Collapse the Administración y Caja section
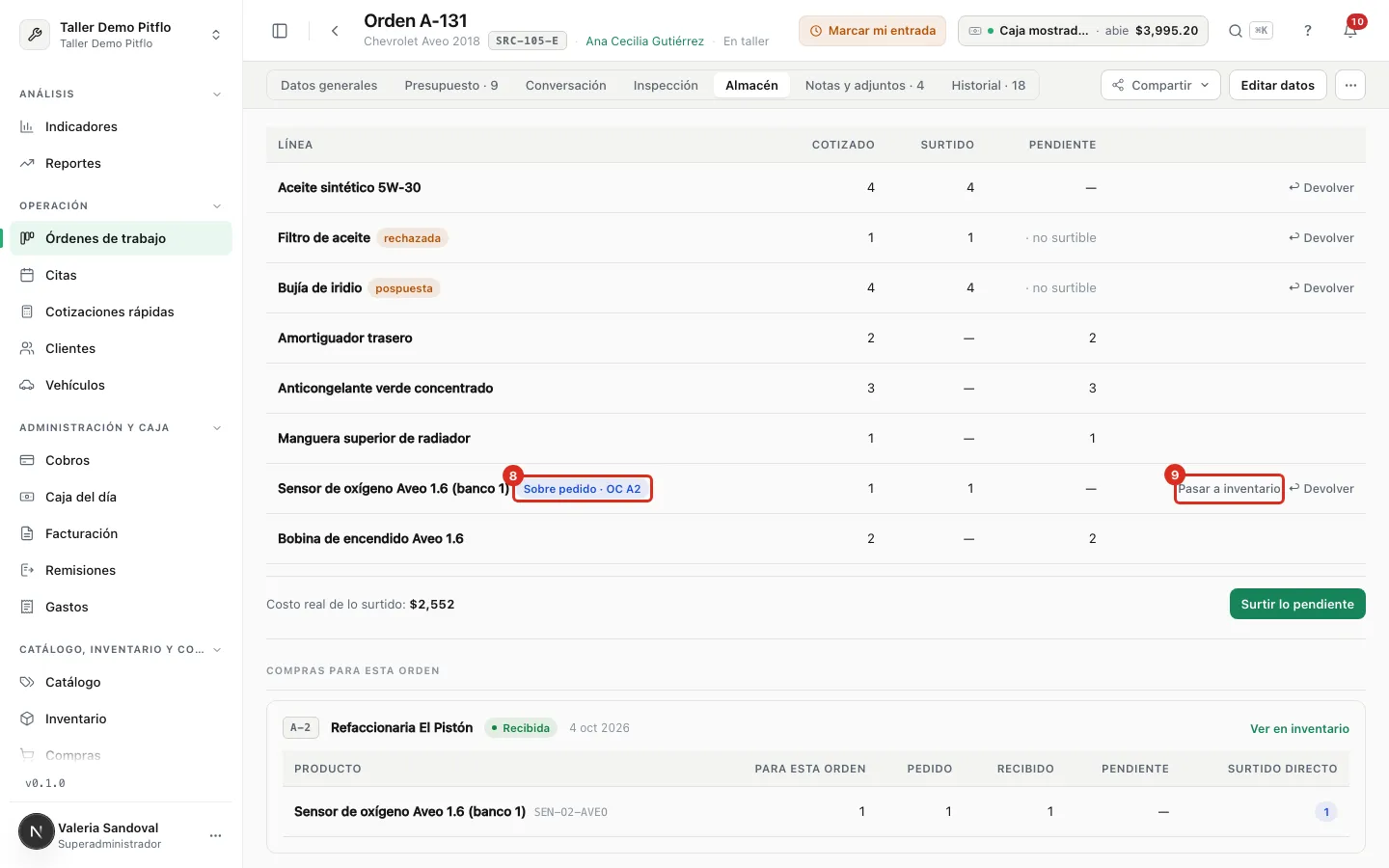Viewport: 1389px width, 868px height. (x=216, y=427)
